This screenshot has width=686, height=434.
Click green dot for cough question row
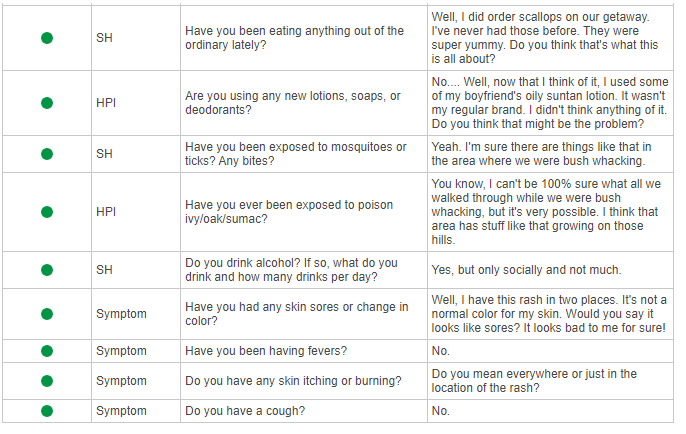47,411
